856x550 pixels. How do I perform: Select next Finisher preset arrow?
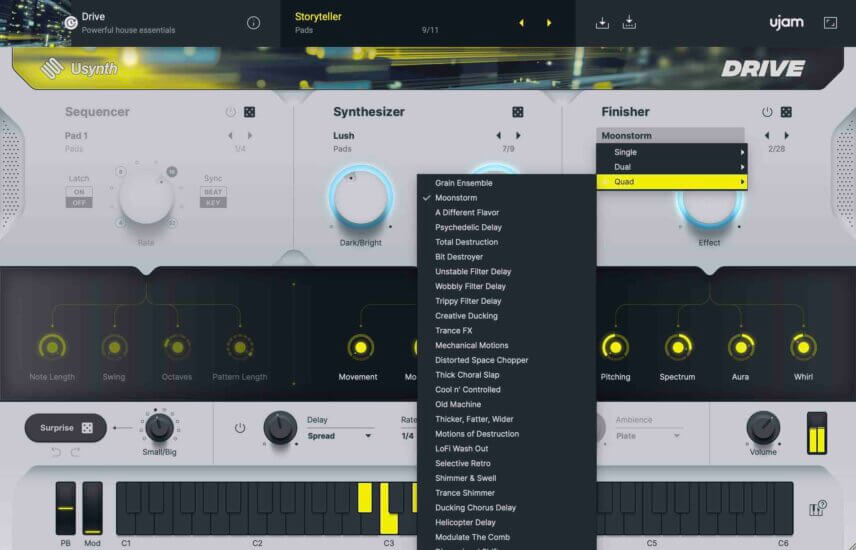pos(787,135)
